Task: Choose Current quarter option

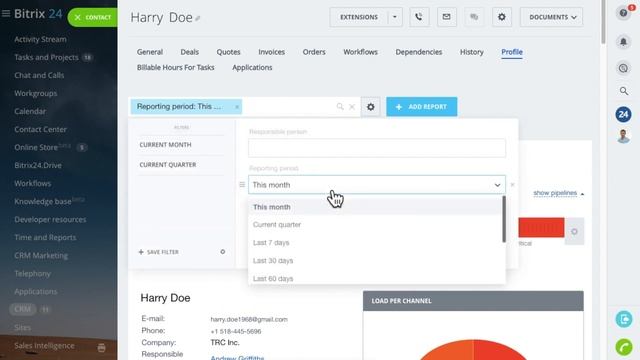Action: click(x=375, y=225)
